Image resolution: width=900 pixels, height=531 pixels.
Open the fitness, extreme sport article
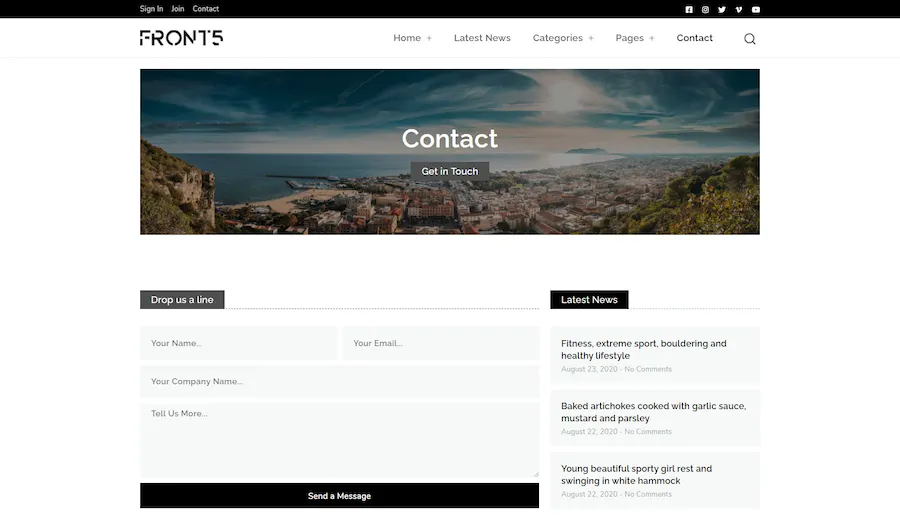click(643, 350)
